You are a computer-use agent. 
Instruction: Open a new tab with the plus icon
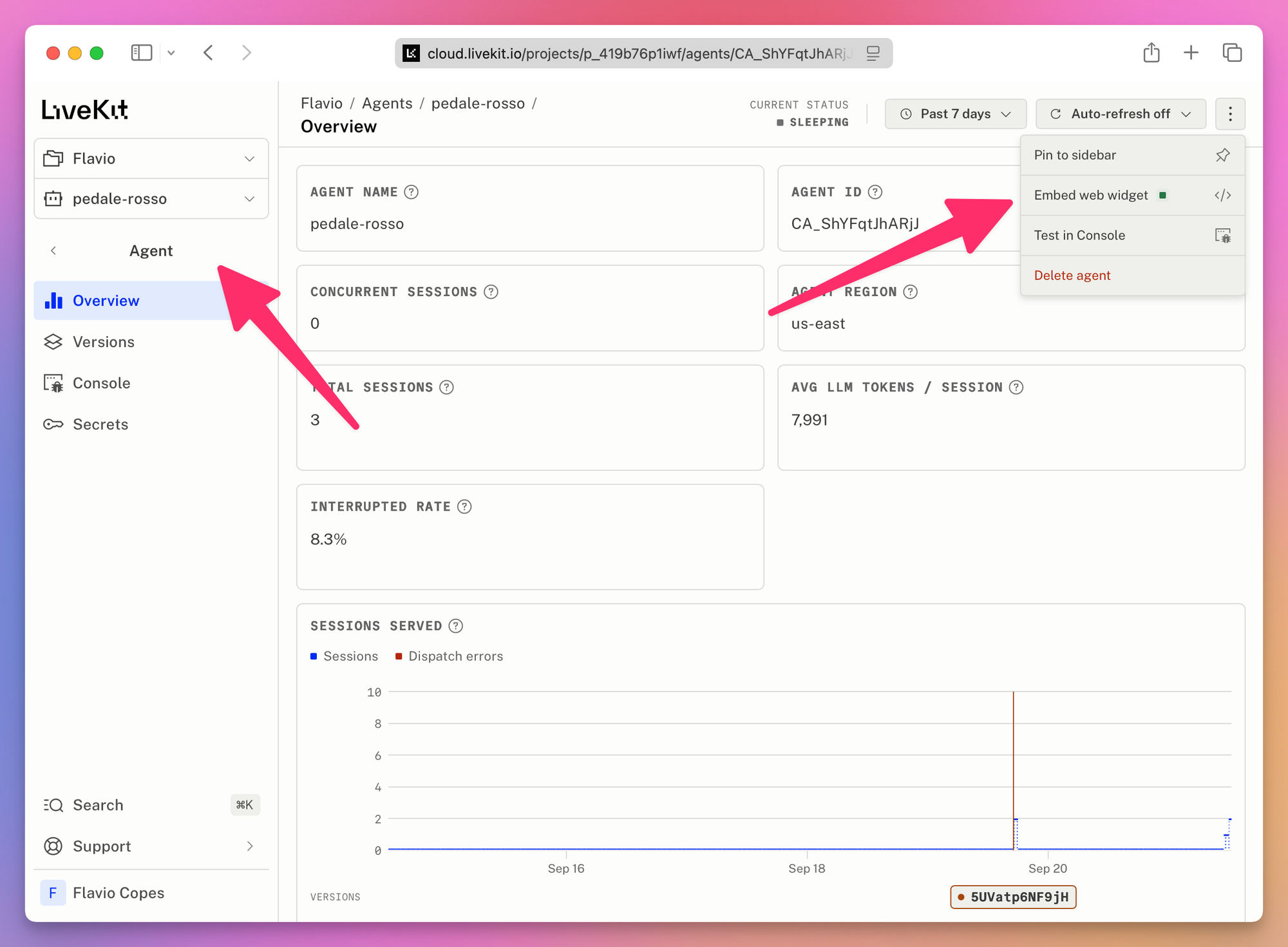1191,53
